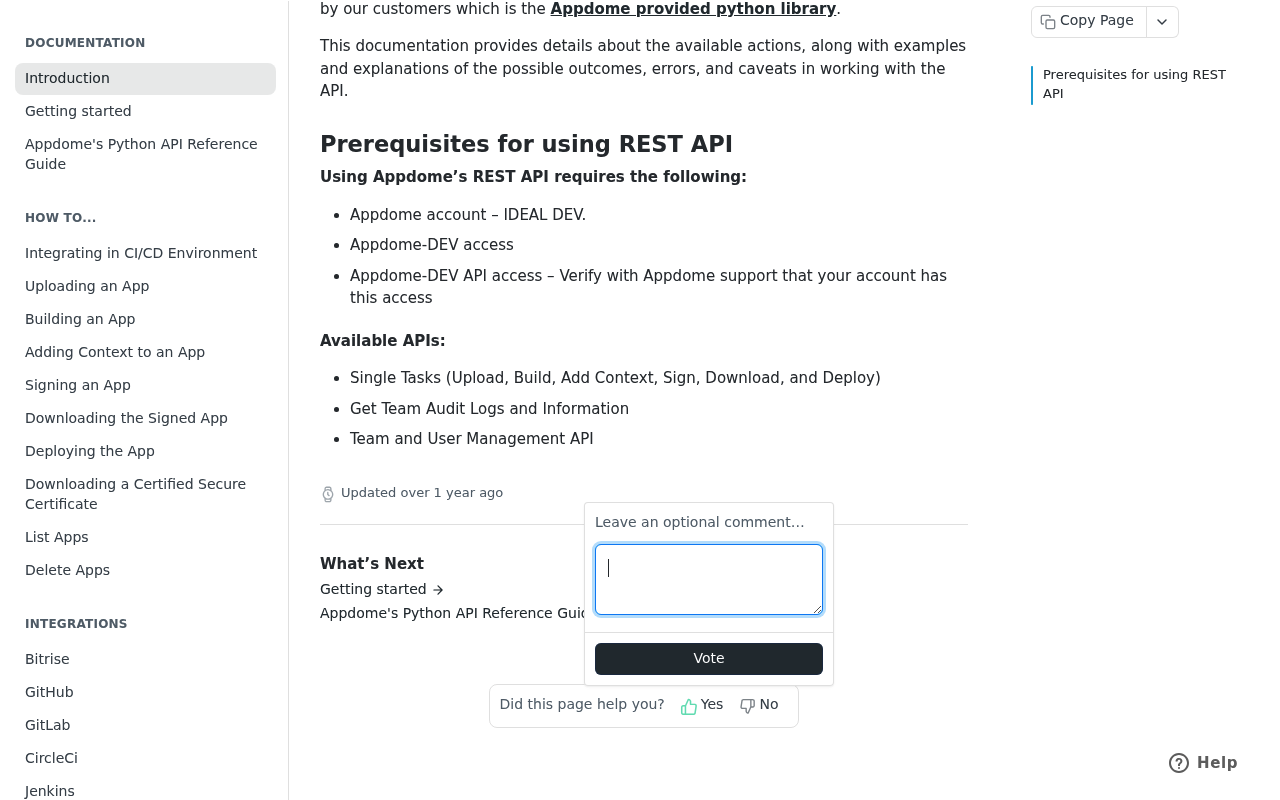
Task: Select Introduction in the sidebar
Action: point(145,79)
